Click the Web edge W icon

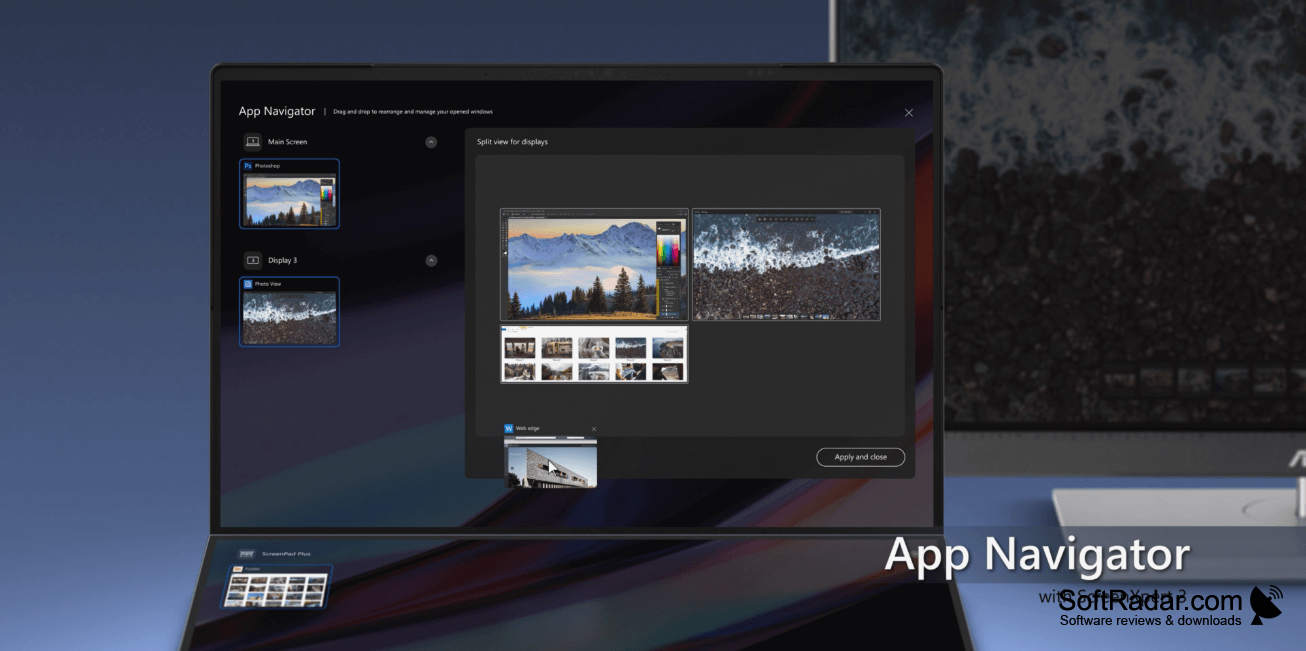pos(509,428)
